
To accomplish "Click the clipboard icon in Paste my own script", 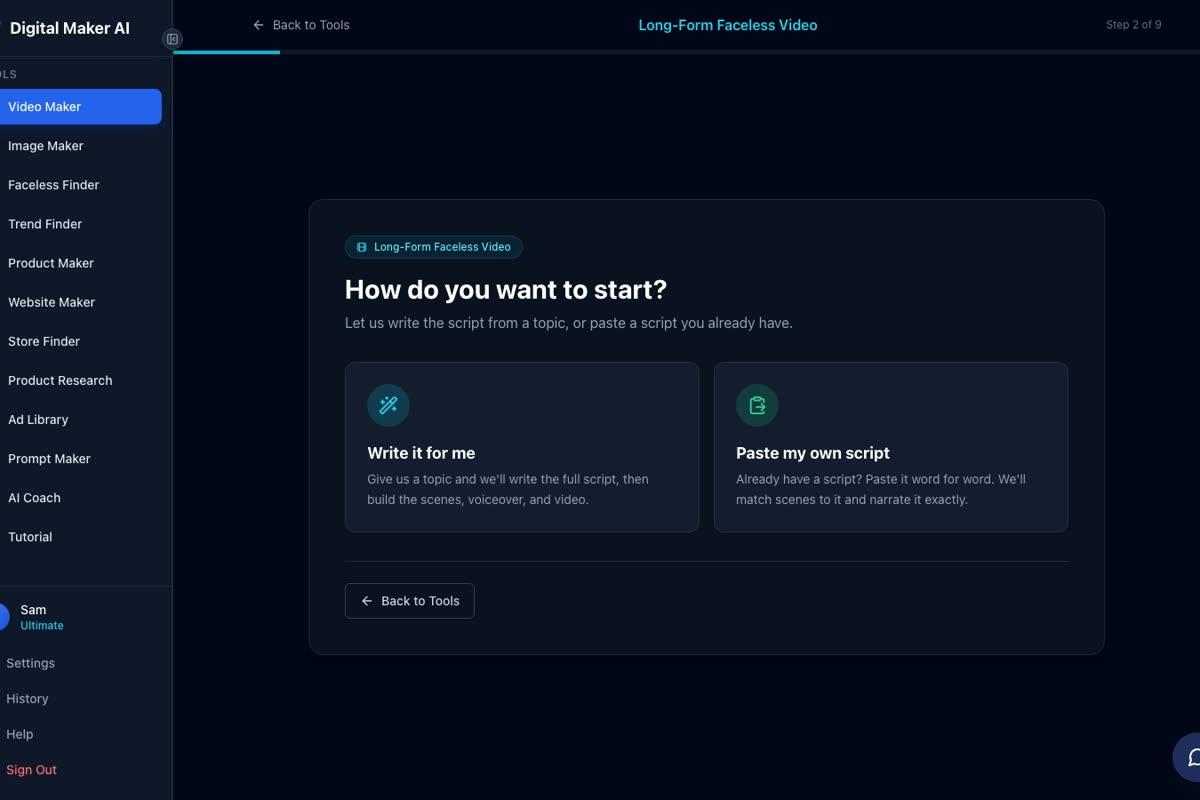I will tap(757, 405).
